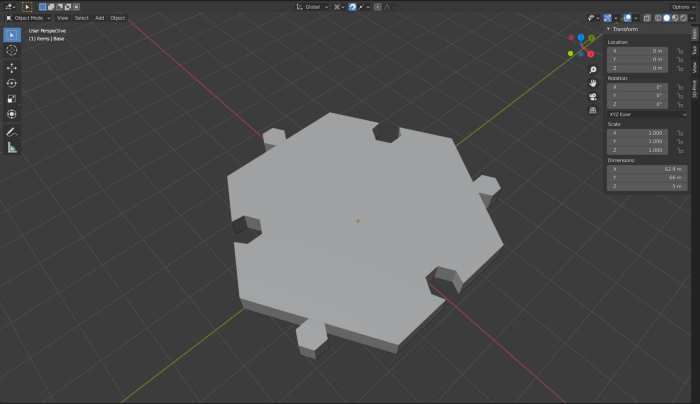
Task: Click the Dimensions Z field showing 5 m
Action: (x=647, y=186)
